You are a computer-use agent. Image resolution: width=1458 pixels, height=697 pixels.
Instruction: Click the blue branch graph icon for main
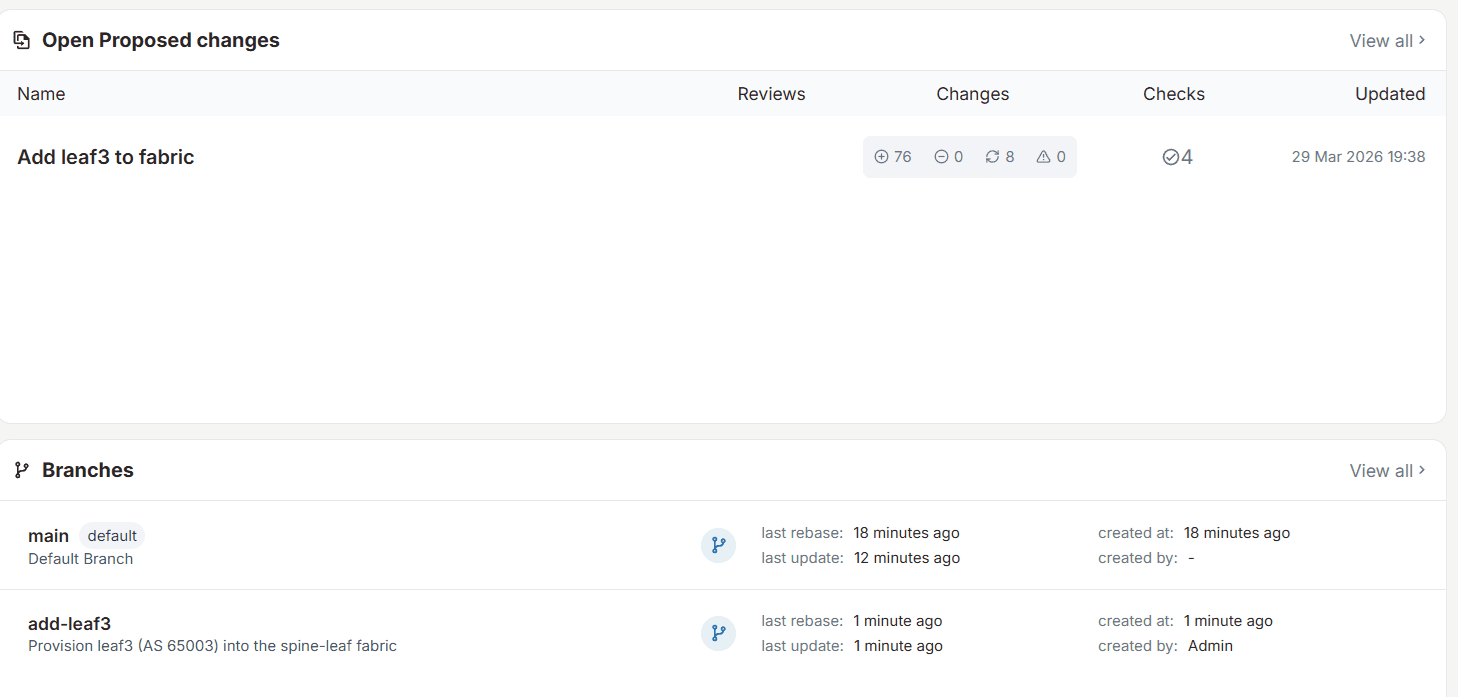click(718, 545)
